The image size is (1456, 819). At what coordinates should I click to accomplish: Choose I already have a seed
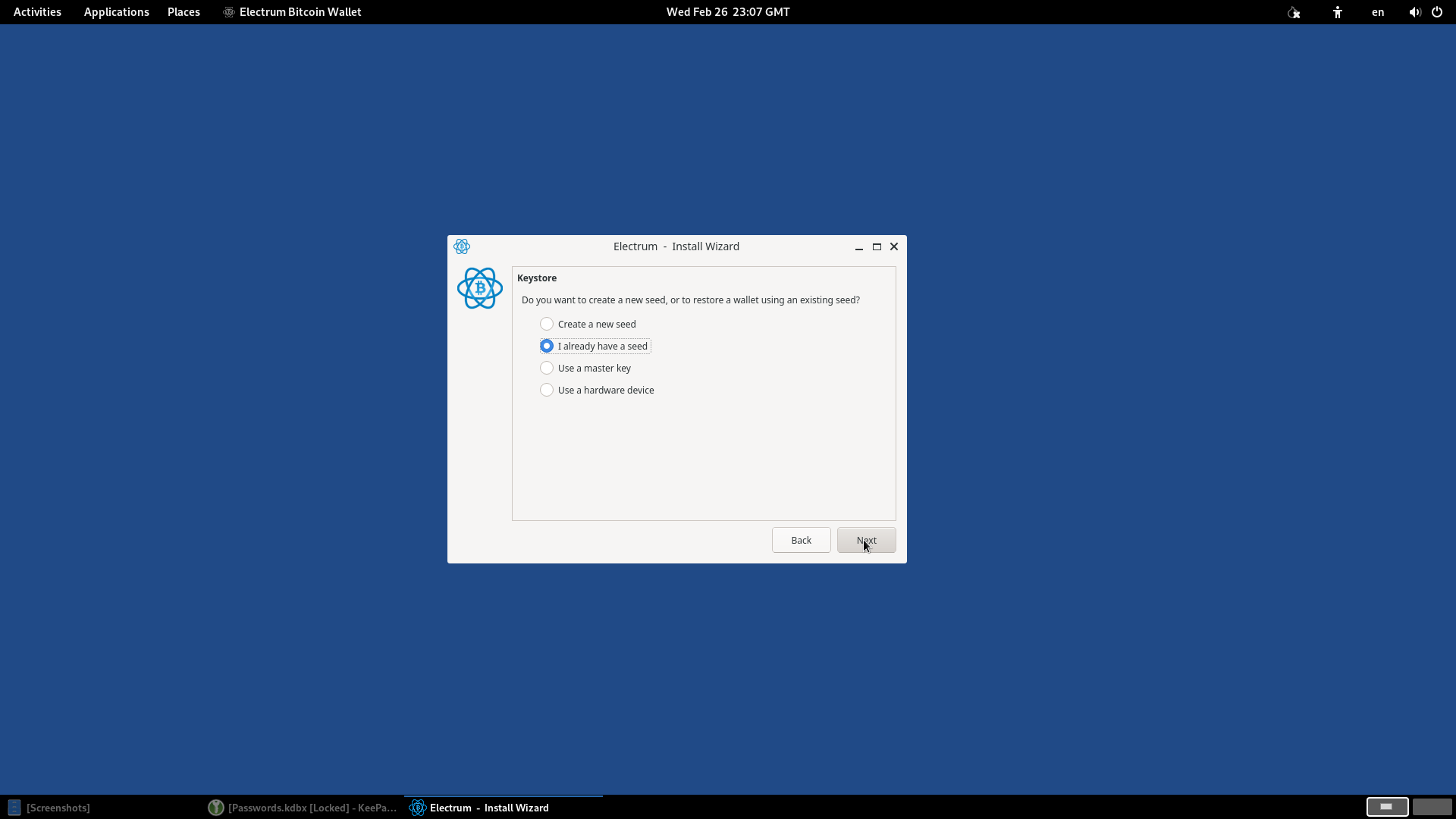point(547,346)
